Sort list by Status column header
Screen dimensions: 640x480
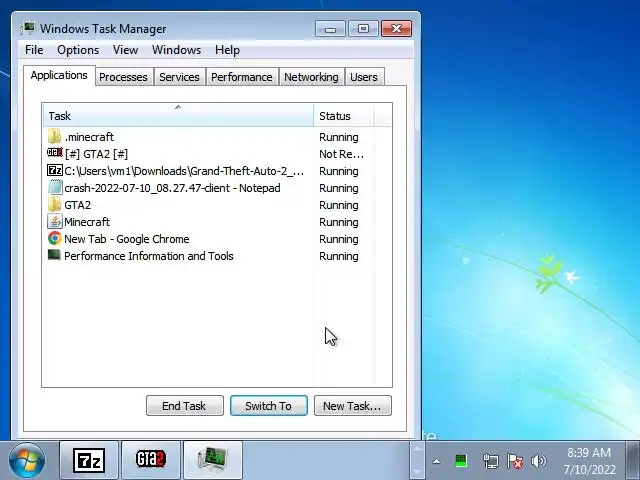[344, 116]
